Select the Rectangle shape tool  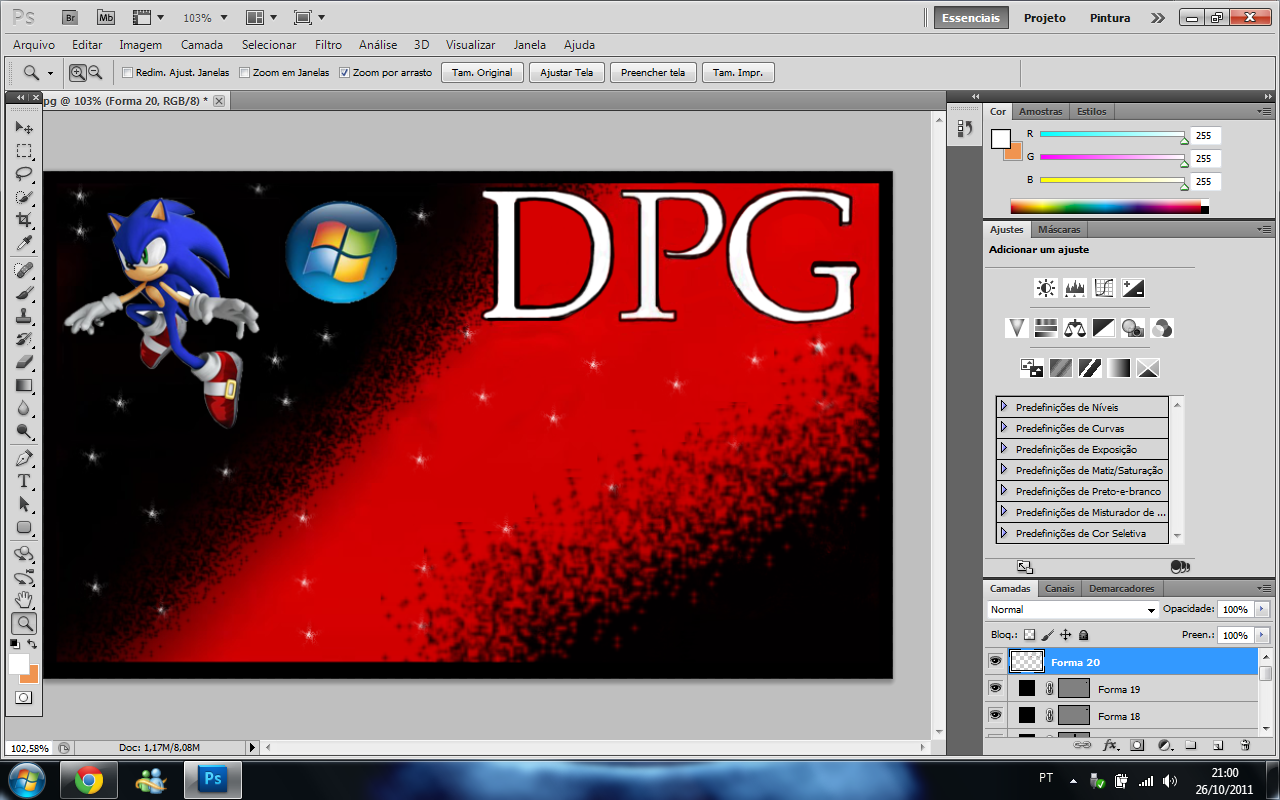[24, 527]
